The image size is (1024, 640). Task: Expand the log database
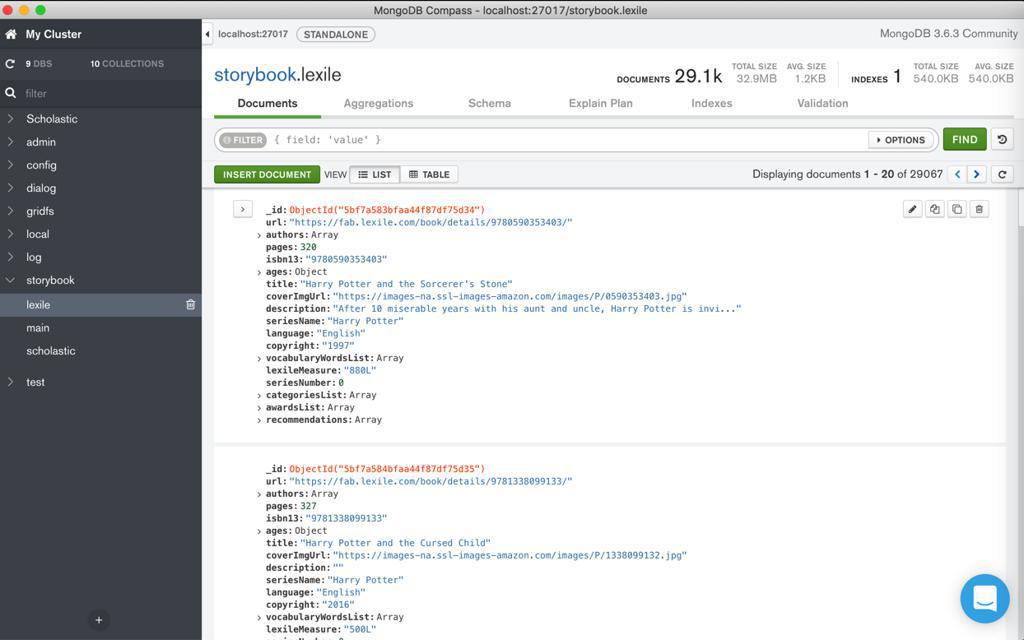point(10,257)
